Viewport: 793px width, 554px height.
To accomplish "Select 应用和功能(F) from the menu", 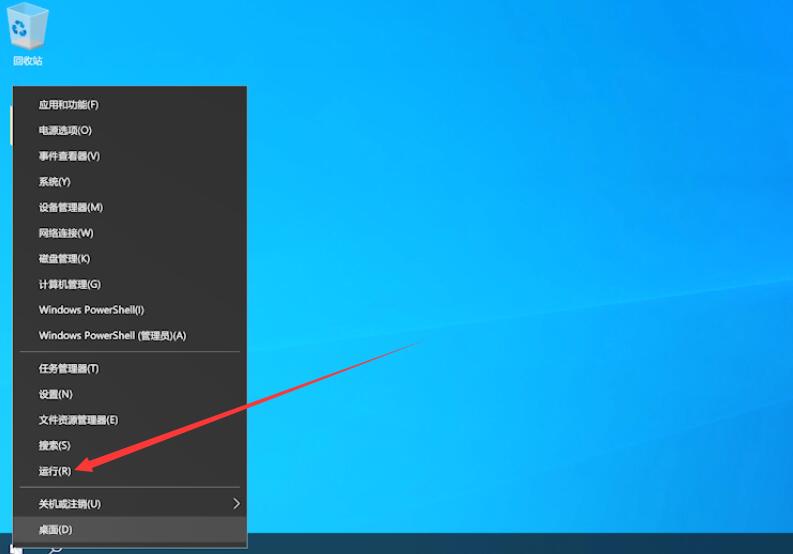I will 130,105.
